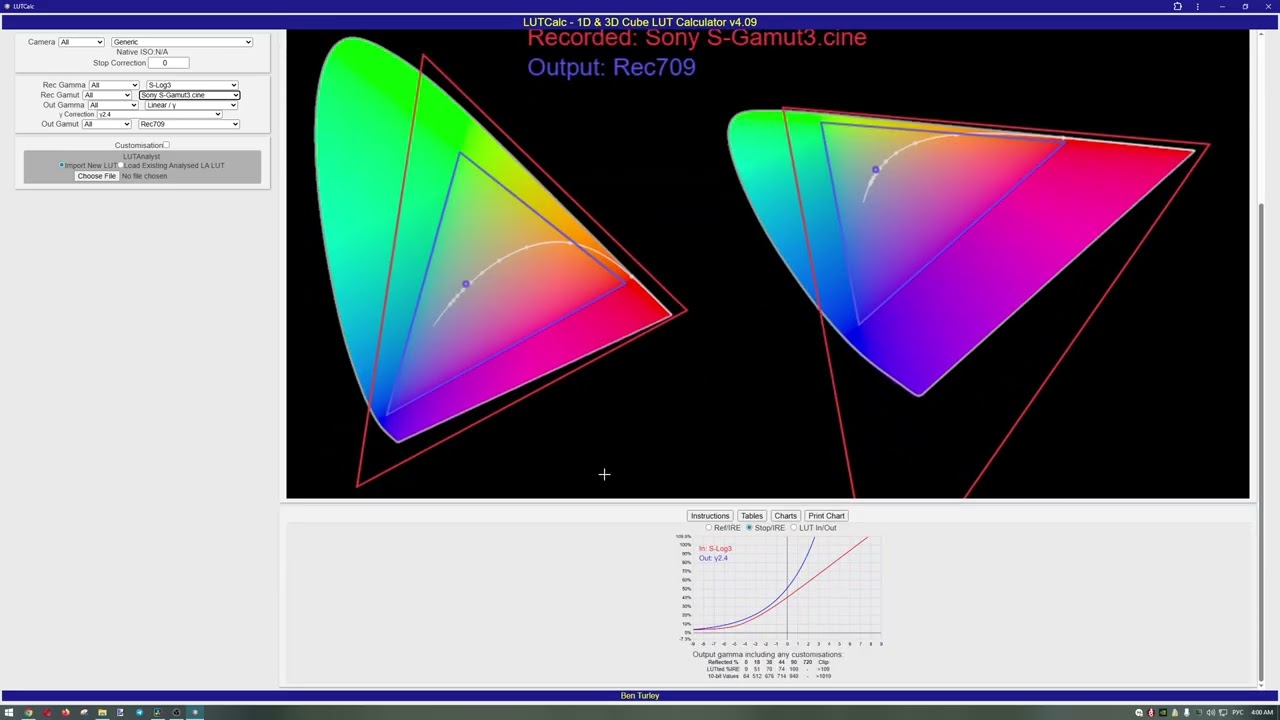The width and height of the screenshot is (1280, 720).
Task: Open the Out Gamut All filter dropdown
Action: click(x=107, y=124)
